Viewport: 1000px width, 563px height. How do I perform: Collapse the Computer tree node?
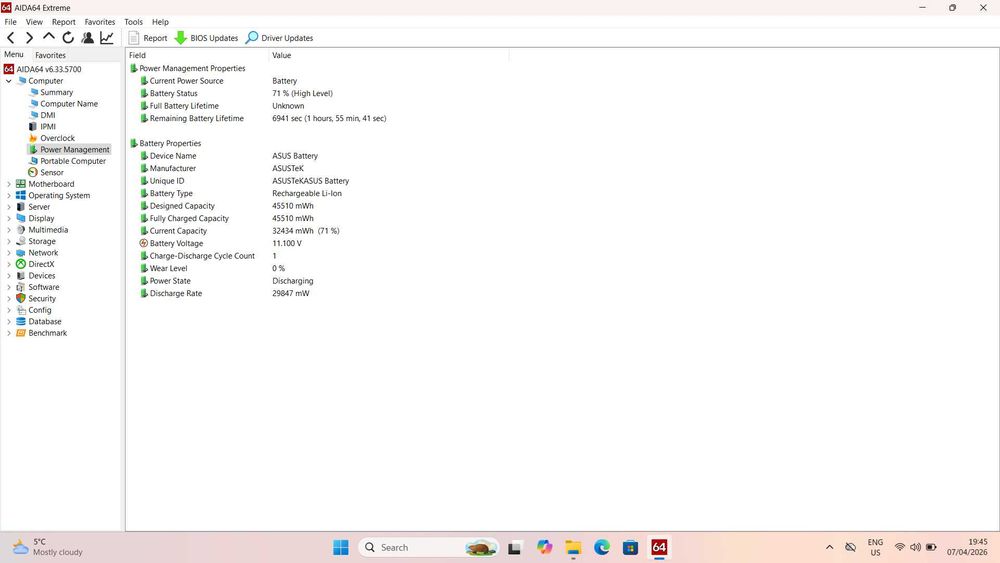coord(8,81)
